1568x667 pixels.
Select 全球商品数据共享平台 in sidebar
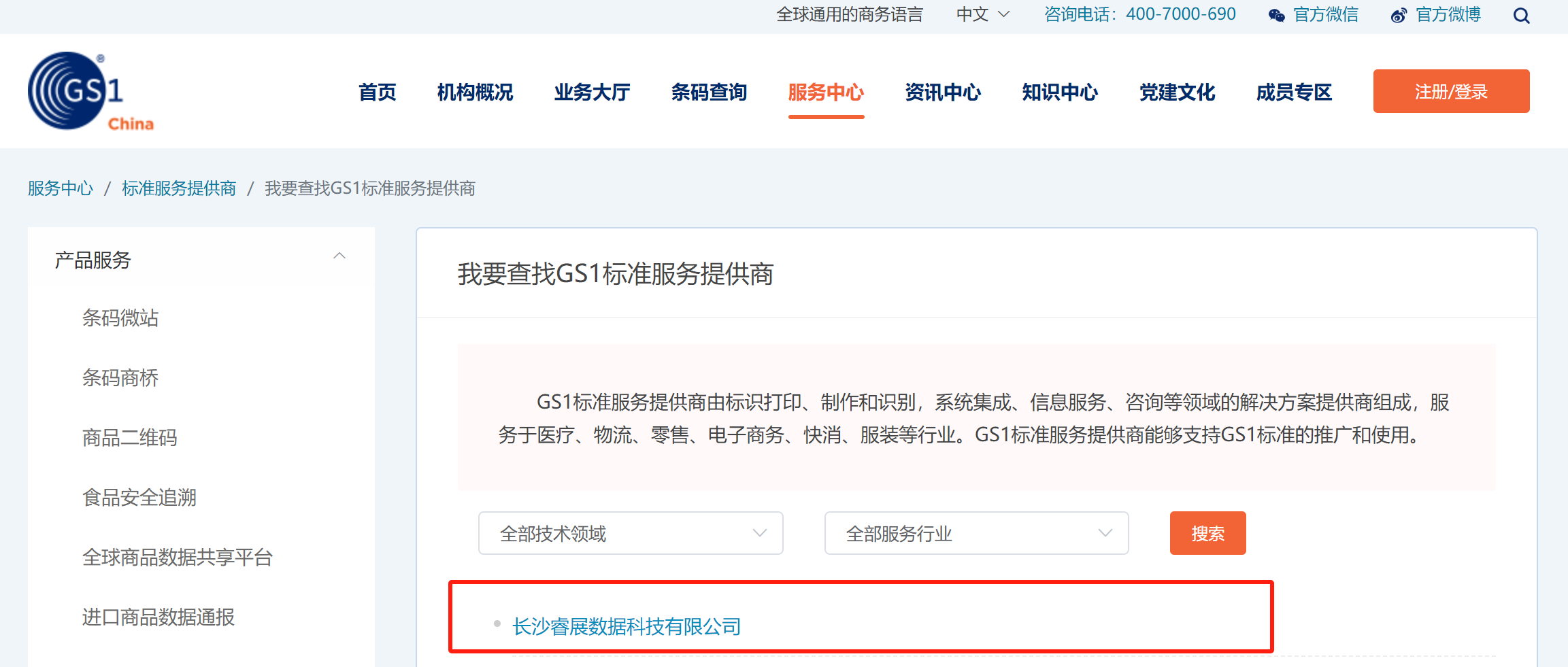(x=178, y=557)
